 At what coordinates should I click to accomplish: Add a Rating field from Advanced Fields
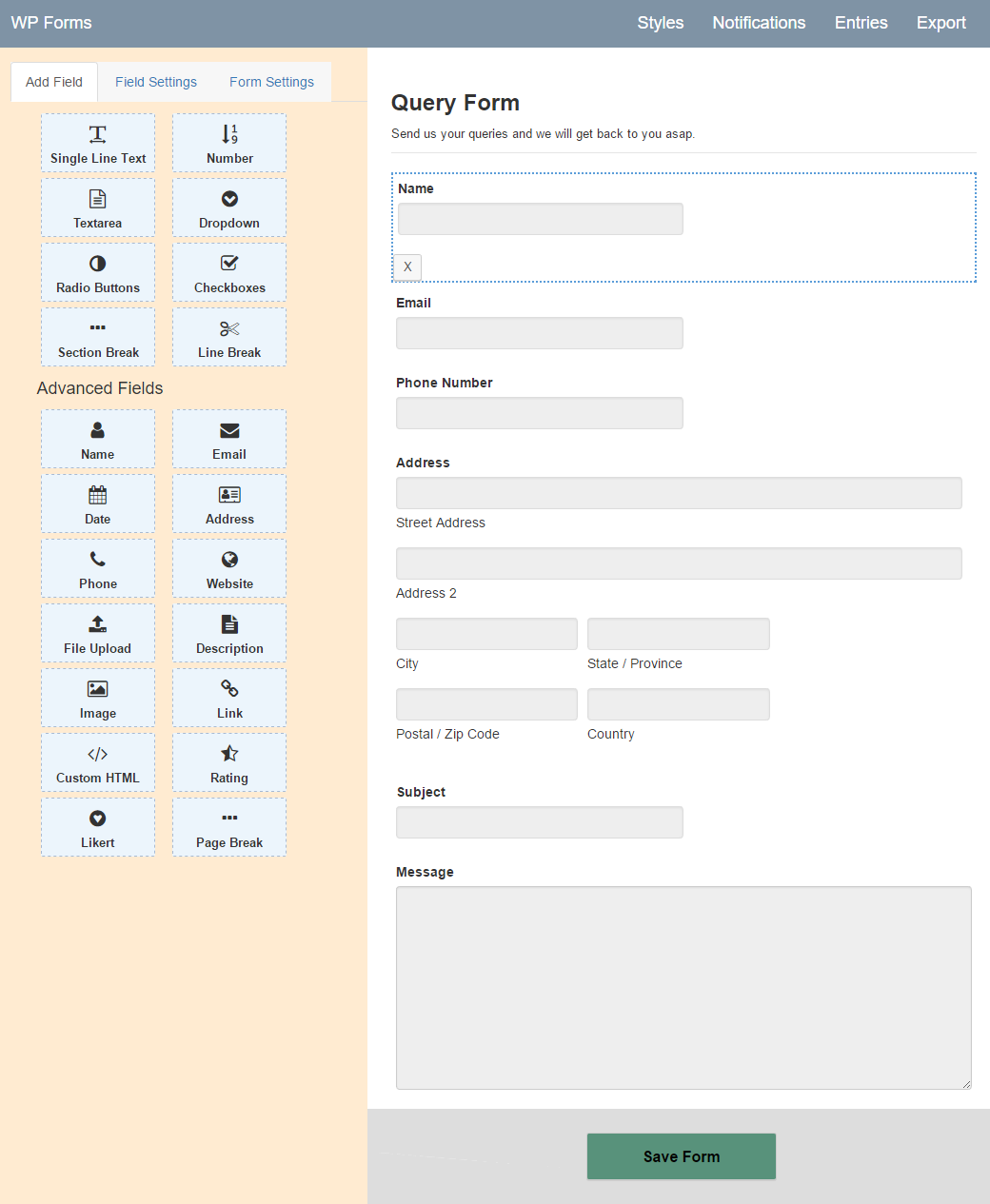[x=228, y=761]
